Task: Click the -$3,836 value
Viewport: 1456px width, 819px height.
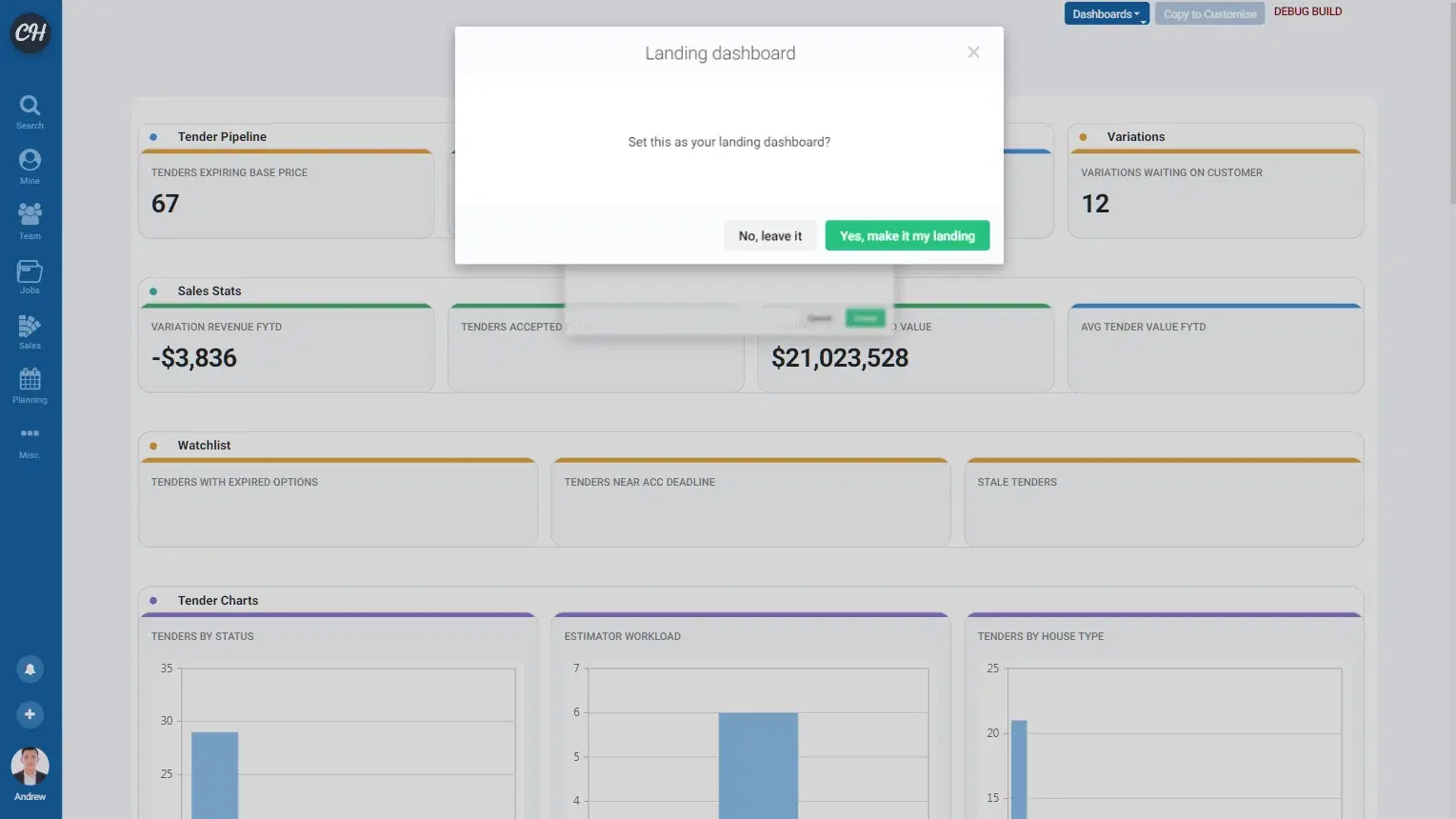Action: pyautogui.click(x=194, y=358)
